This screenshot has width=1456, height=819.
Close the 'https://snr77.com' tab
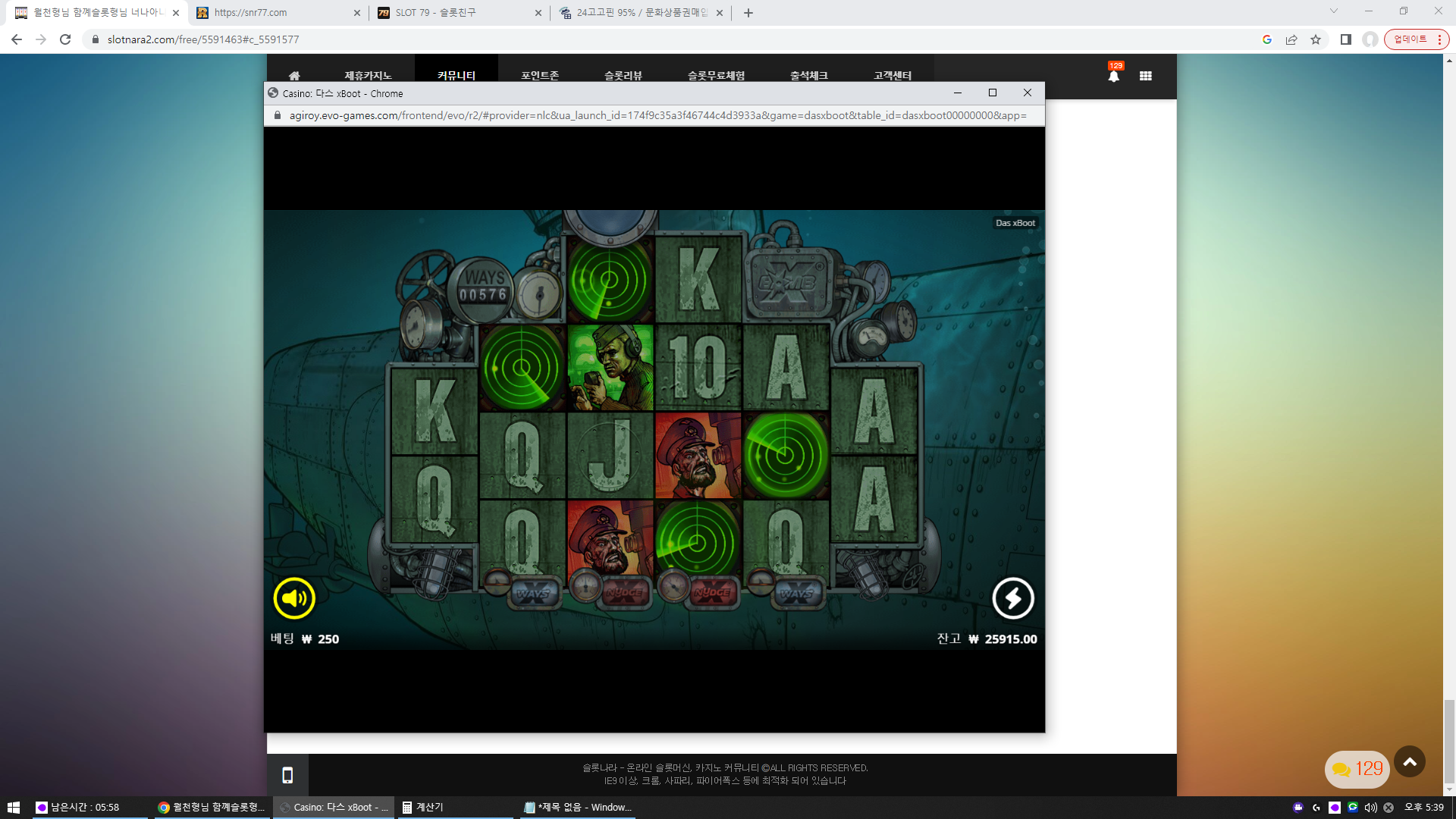[x=357, y=13]
